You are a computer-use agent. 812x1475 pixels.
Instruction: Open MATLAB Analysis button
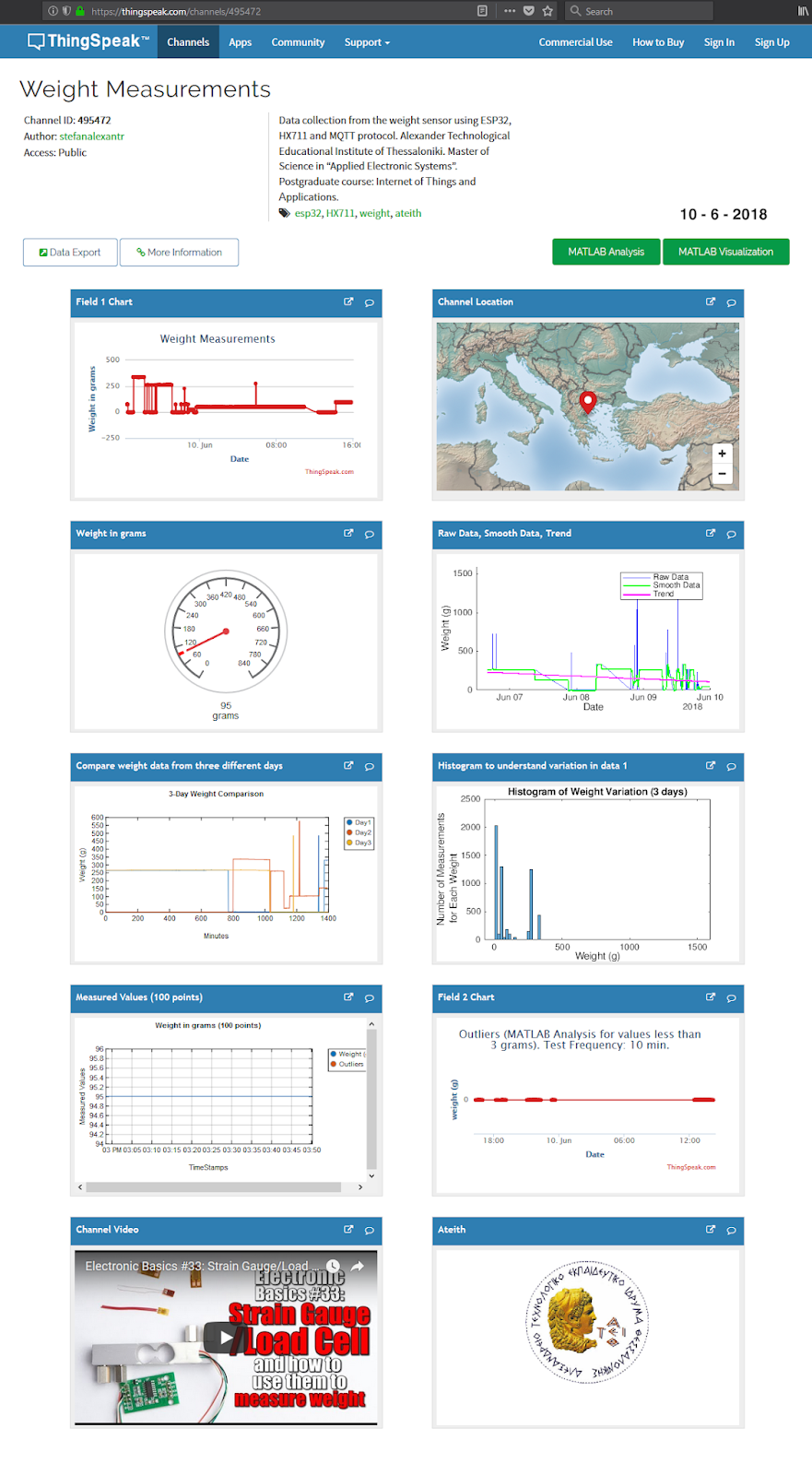(x=606, y=252)
